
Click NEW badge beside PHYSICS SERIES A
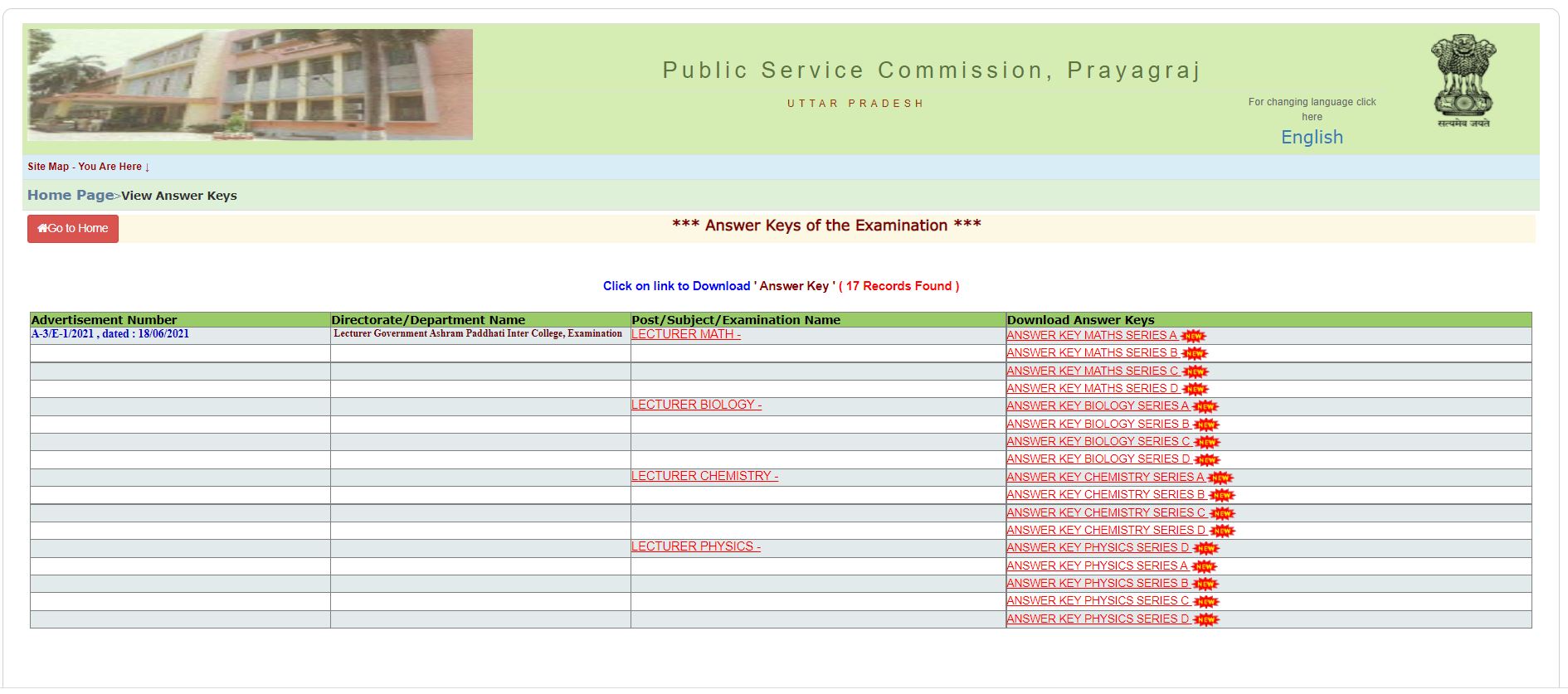click(1205, 566)
